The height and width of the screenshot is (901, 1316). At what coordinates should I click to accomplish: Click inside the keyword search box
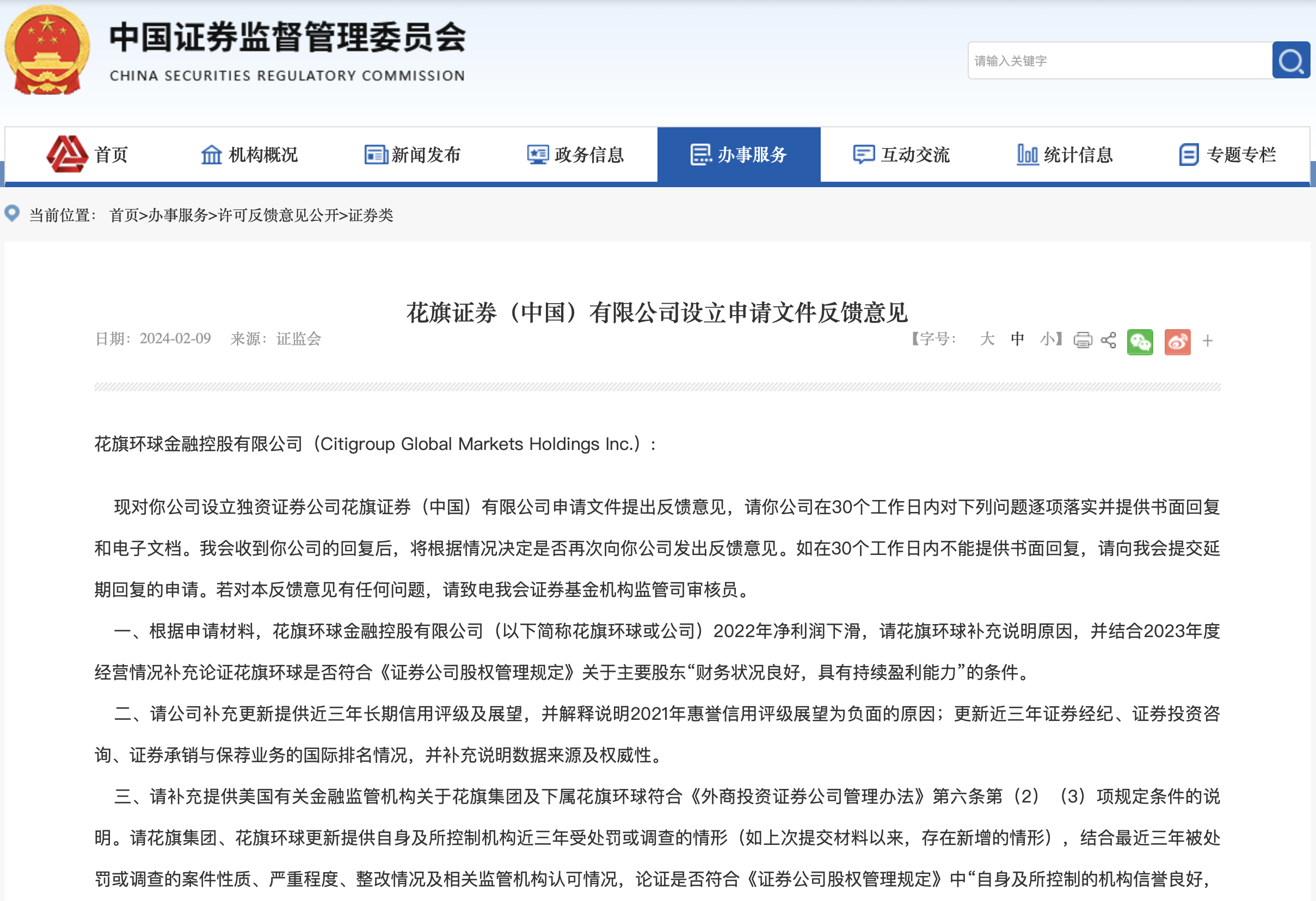[1116, 60]
